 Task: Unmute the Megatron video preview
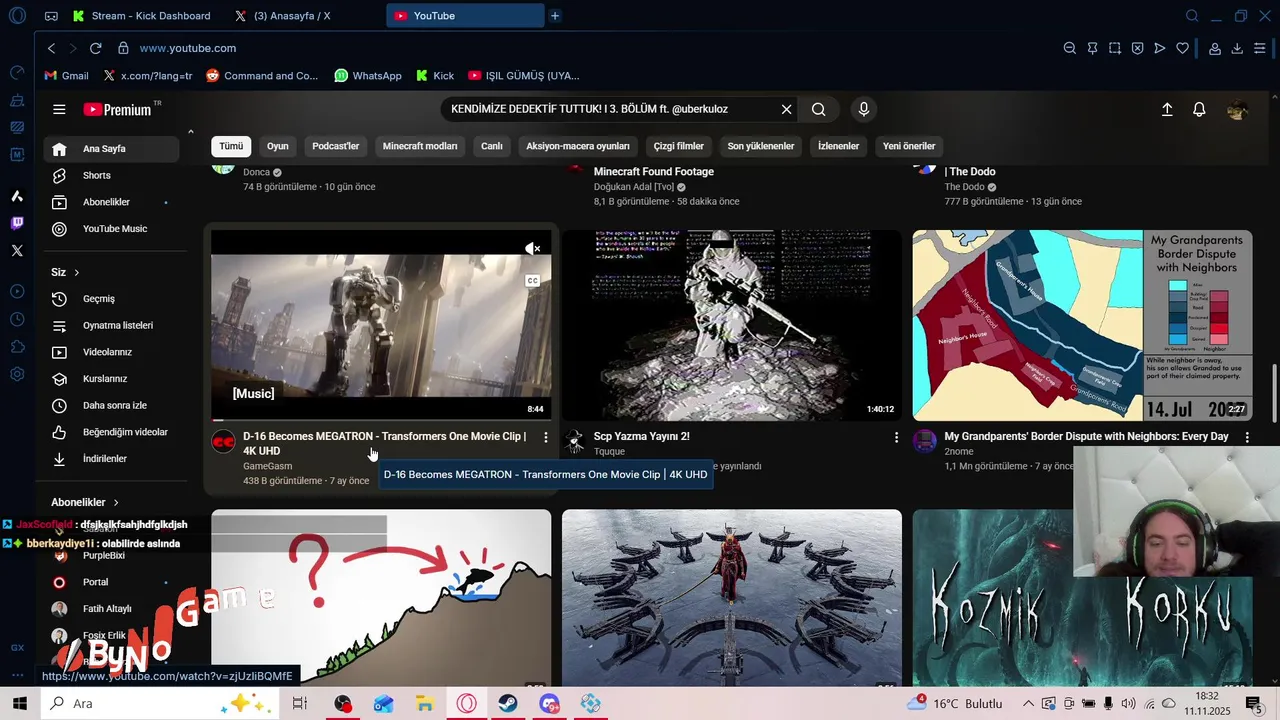tap(533, 249)
